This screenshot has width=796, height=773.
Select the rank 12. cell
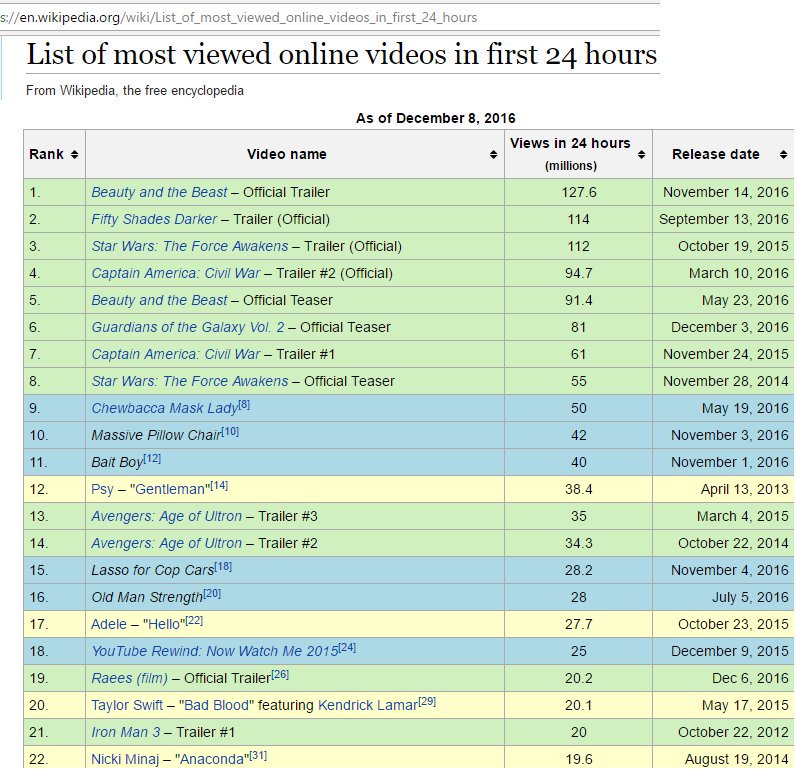(54, 489)
